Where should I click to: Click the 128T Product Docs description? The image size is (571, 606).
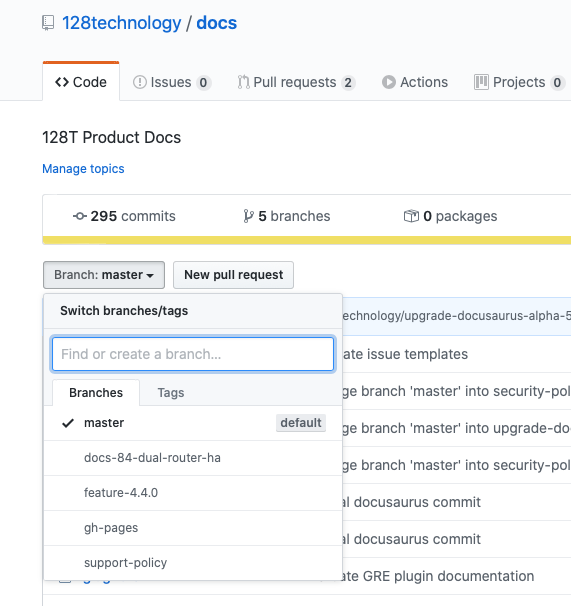coord(111,138)
